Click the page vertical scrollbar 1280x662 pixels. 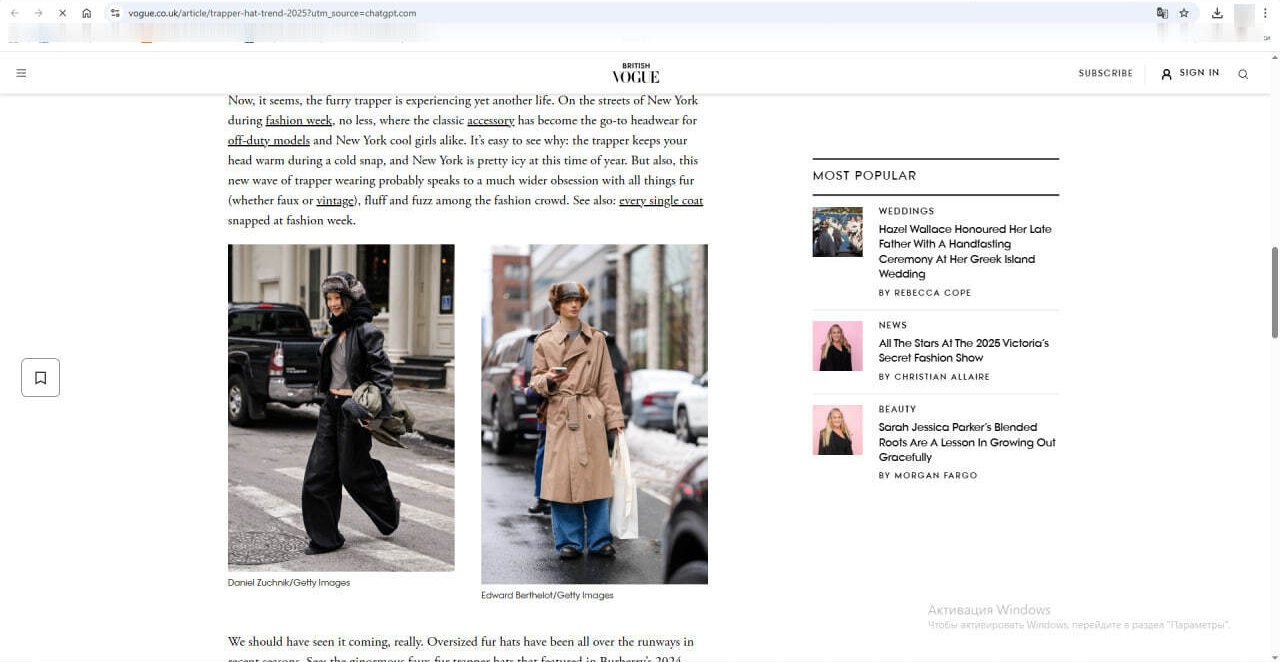tap(1273, 292)
